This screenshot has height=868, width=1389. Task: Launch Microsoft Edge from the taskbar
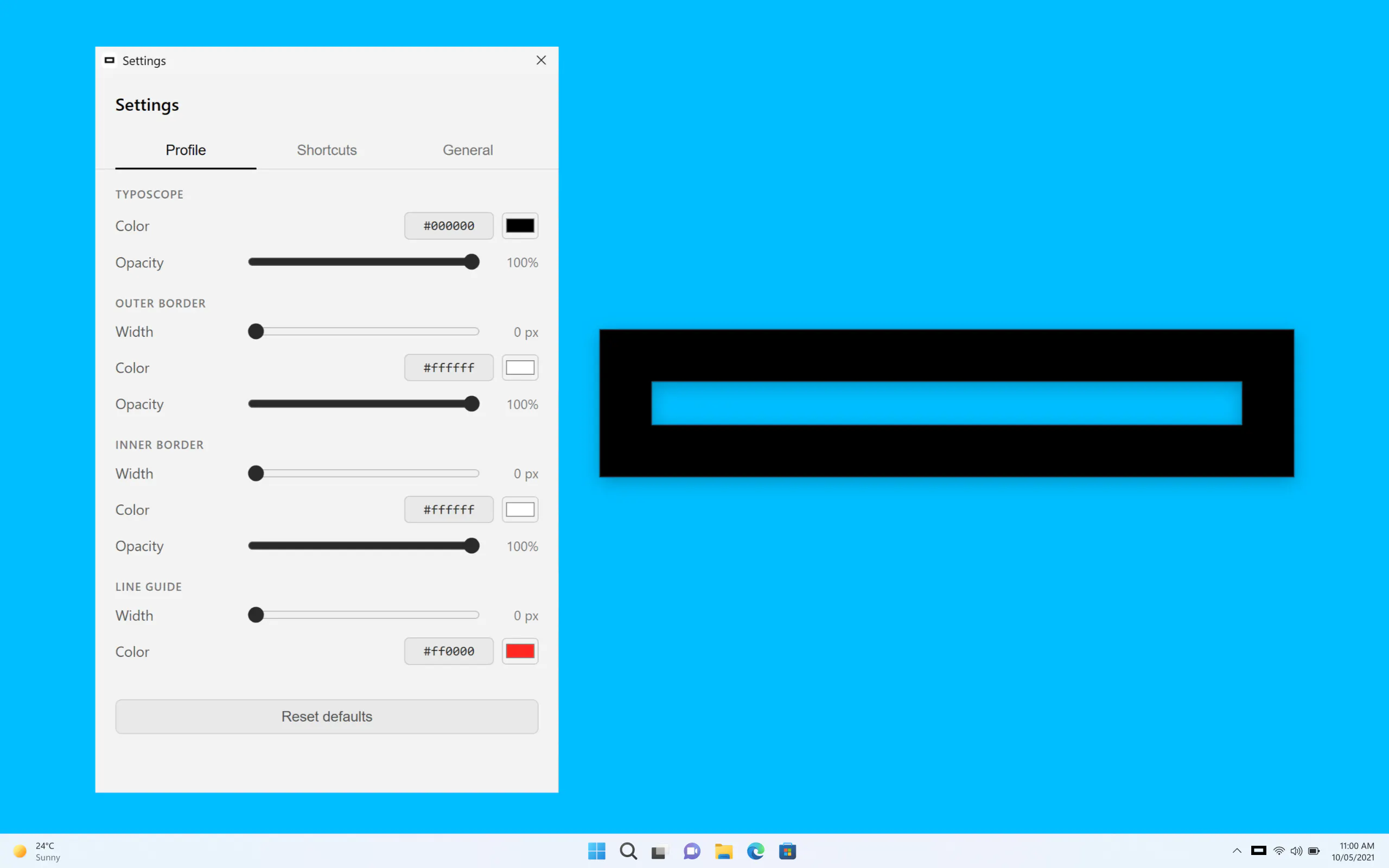[x=755, y=851]
